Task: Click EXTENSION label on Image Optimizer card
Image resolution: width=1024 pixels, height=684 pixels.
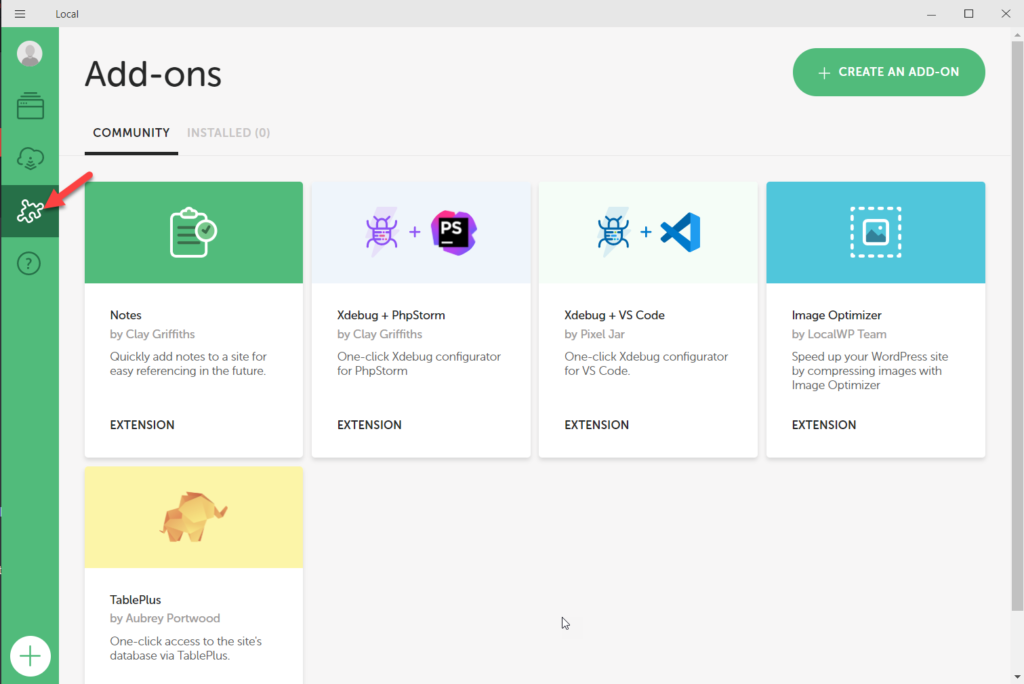Action: [824, 425]
